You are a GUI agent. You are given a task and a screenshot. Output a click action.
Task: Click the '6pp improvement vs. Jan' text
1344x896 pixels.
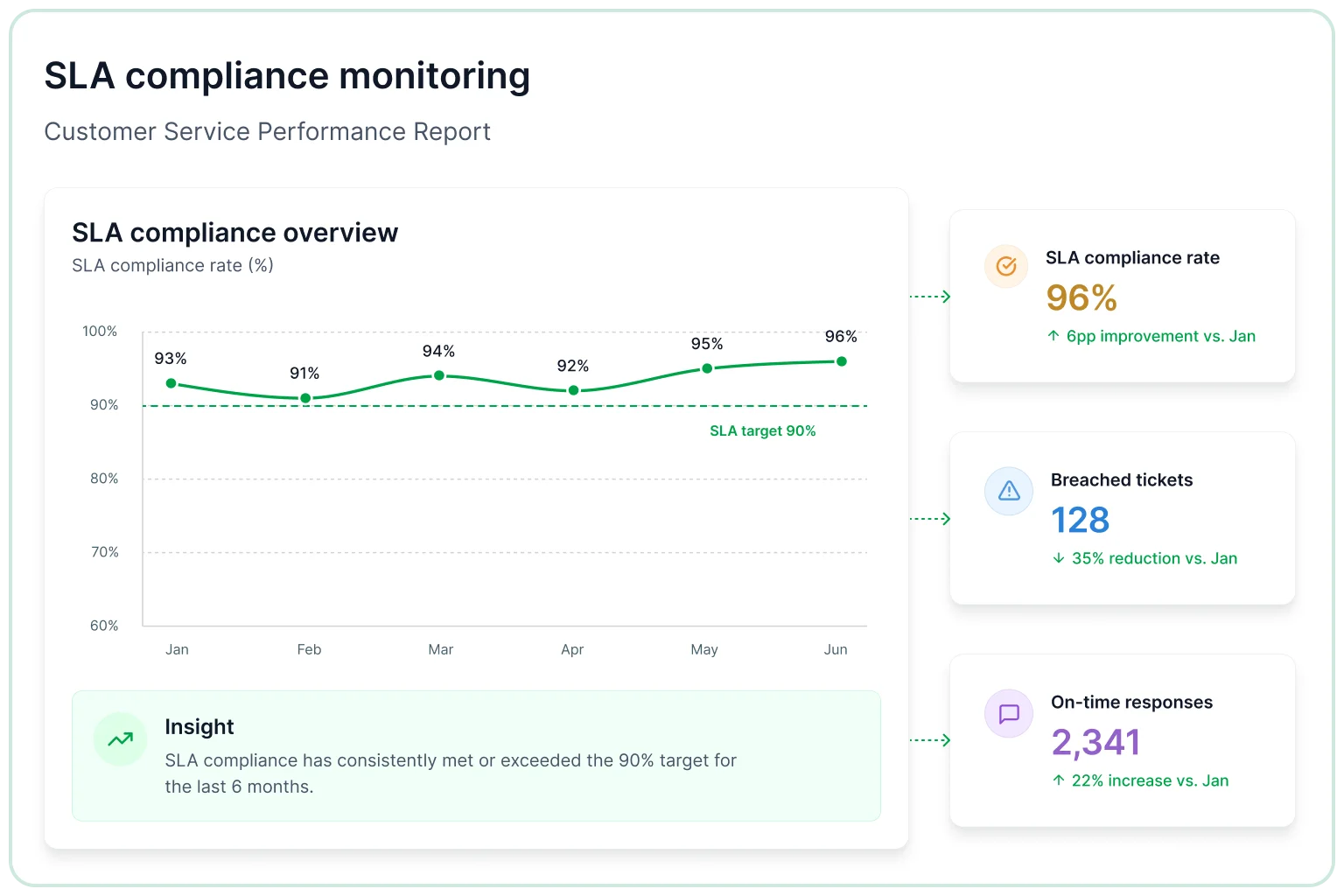point(1161,336)
